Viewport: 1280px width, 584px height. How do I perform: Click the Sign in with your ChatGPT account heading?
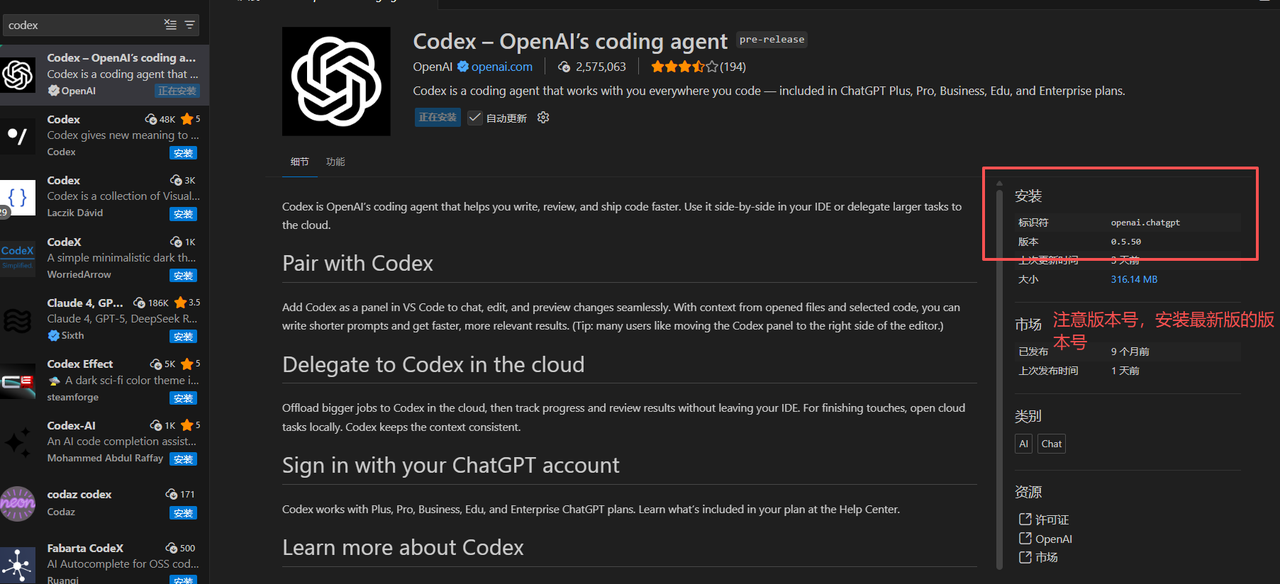click(x=451, y=465)
